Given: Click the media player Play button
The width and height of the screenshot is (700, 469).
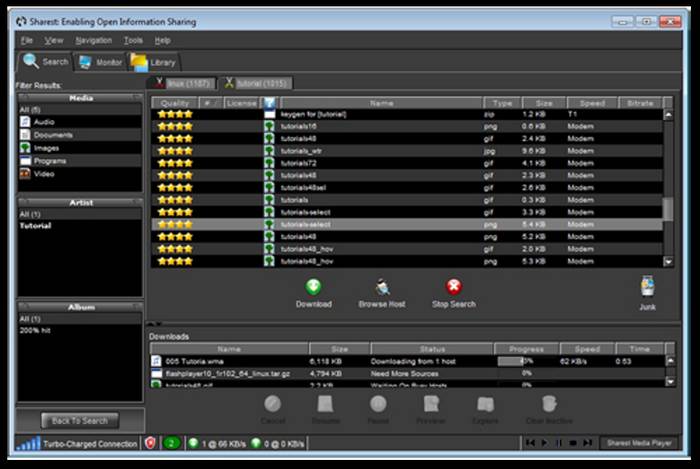Looking at the screenshot, I should coord(544,443).
